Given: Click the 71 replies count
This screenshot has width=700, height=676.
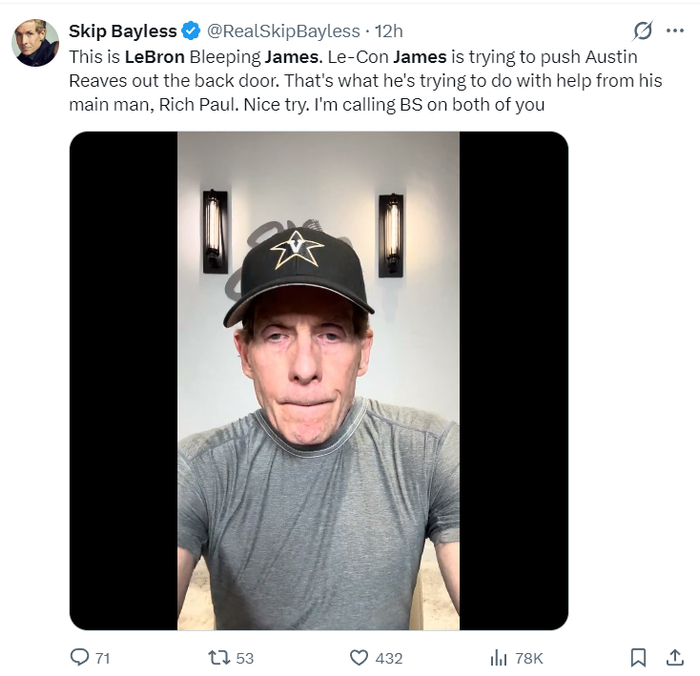Looking at the screenshot, I should (x=102, y=658).
